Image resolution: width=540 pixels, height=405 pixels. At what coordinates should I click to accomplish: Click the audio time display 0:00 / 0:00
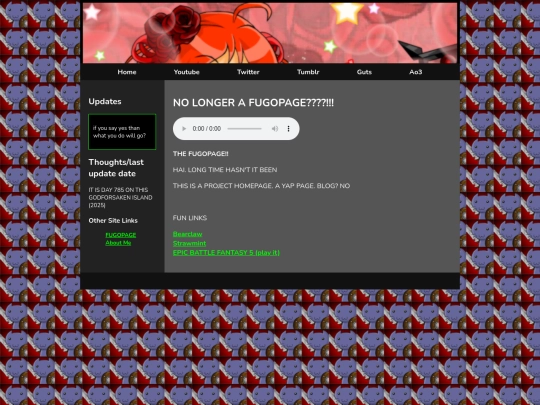click(207, 129)
